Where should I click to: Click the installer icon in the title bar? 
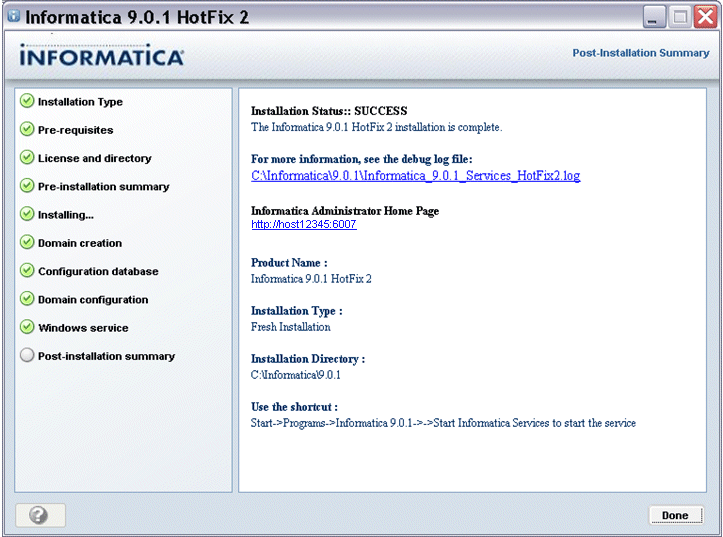(x=14, y=16)
